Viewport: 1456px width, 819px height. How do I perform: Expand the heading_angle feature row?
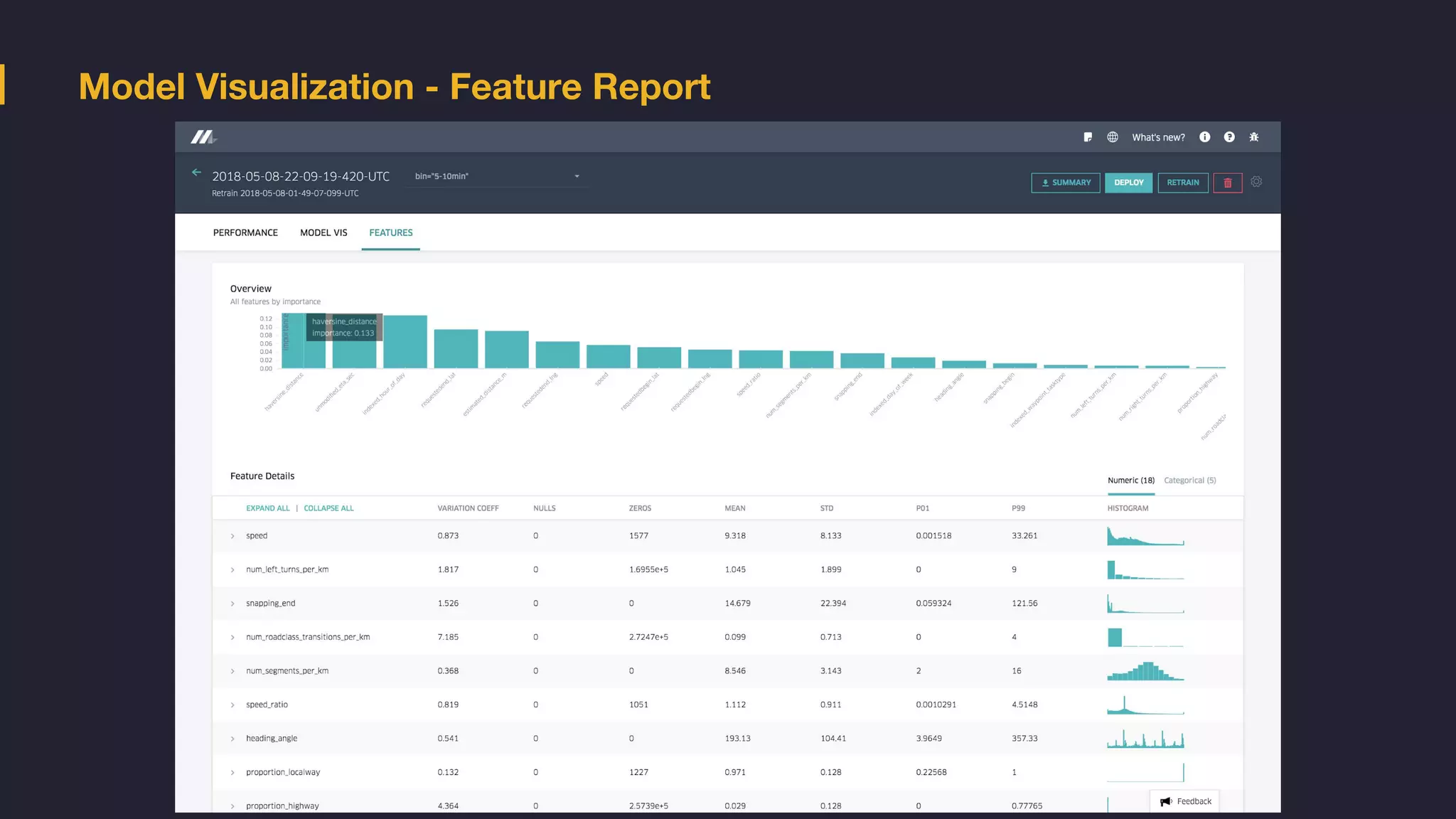tap(232, 739)
